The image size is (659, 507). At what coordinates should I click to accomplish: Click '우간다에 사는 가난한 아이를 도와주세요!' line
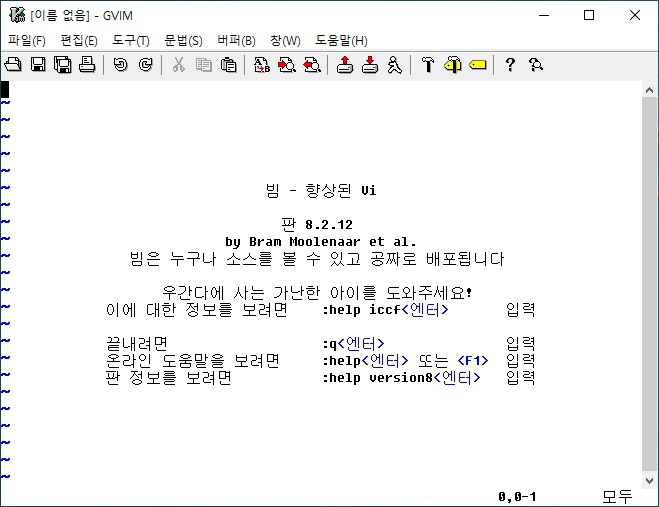pyautogui.click(x=317, y=293)
